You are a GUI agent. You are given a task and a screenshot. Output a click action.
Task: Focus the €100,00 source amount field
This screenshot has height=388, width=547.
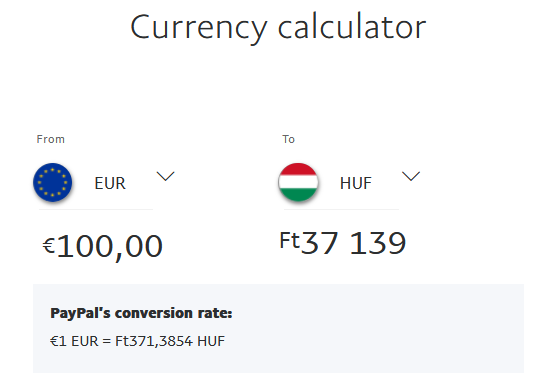[x=103, y=246]
